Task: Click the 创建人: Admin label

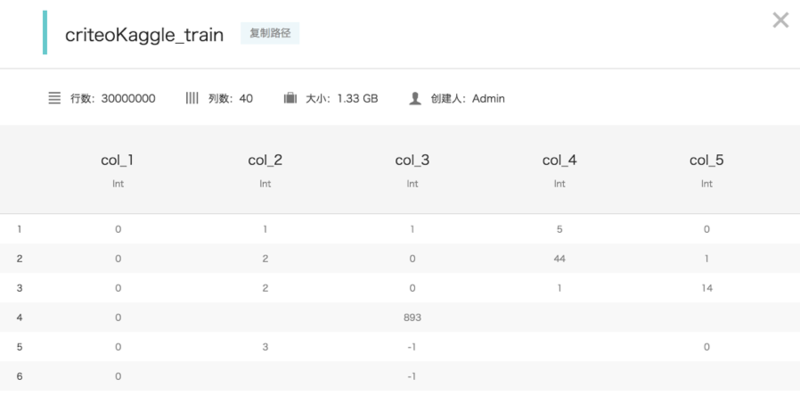Action: tap(468, 98)
